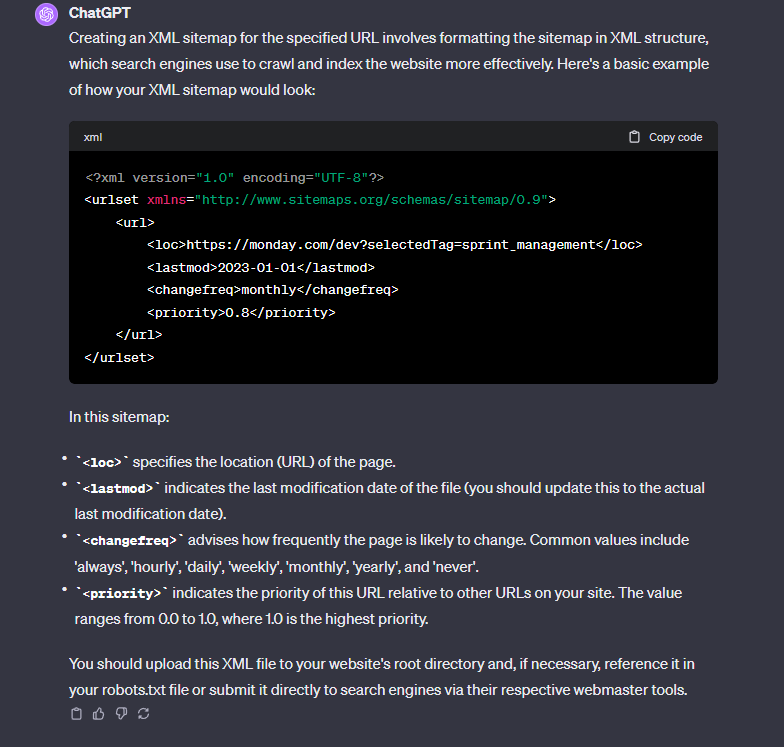This screenshot has width=784, height=747.
Task: Click the sitemaps.org schema URL in code
Action: click(x=374, y=199)
